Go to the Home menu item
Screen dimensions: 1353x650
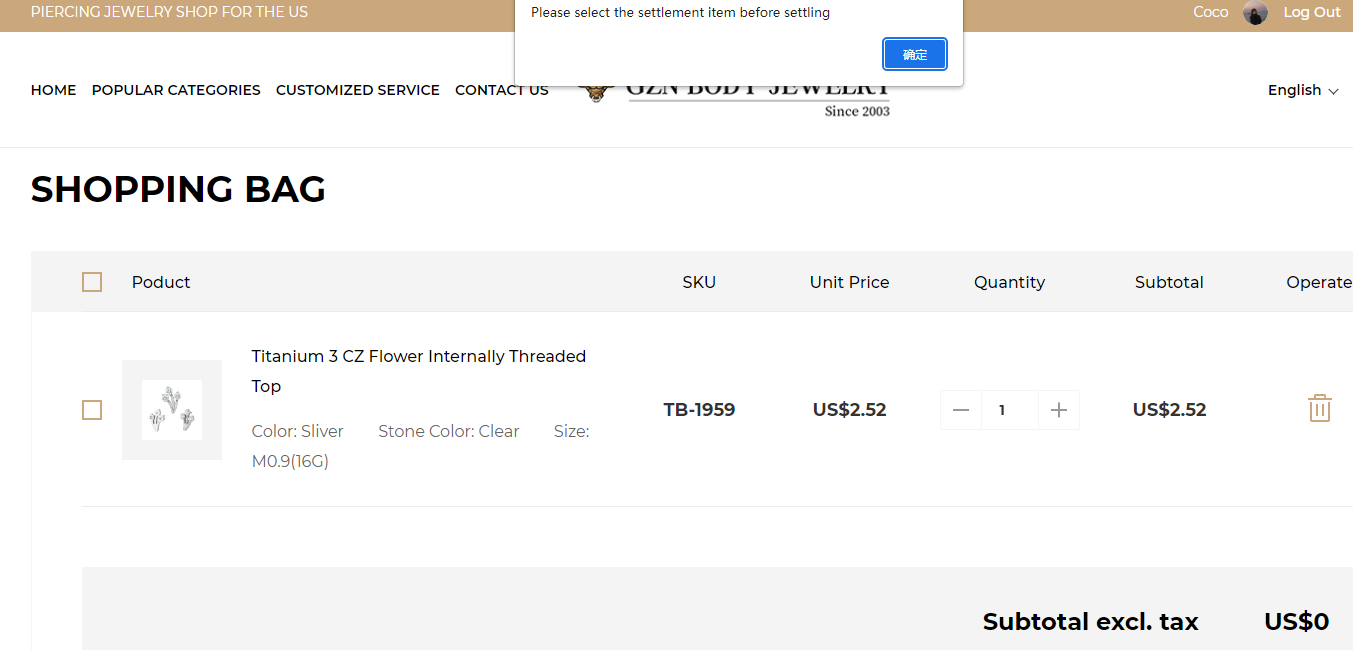tap(53, 90)
